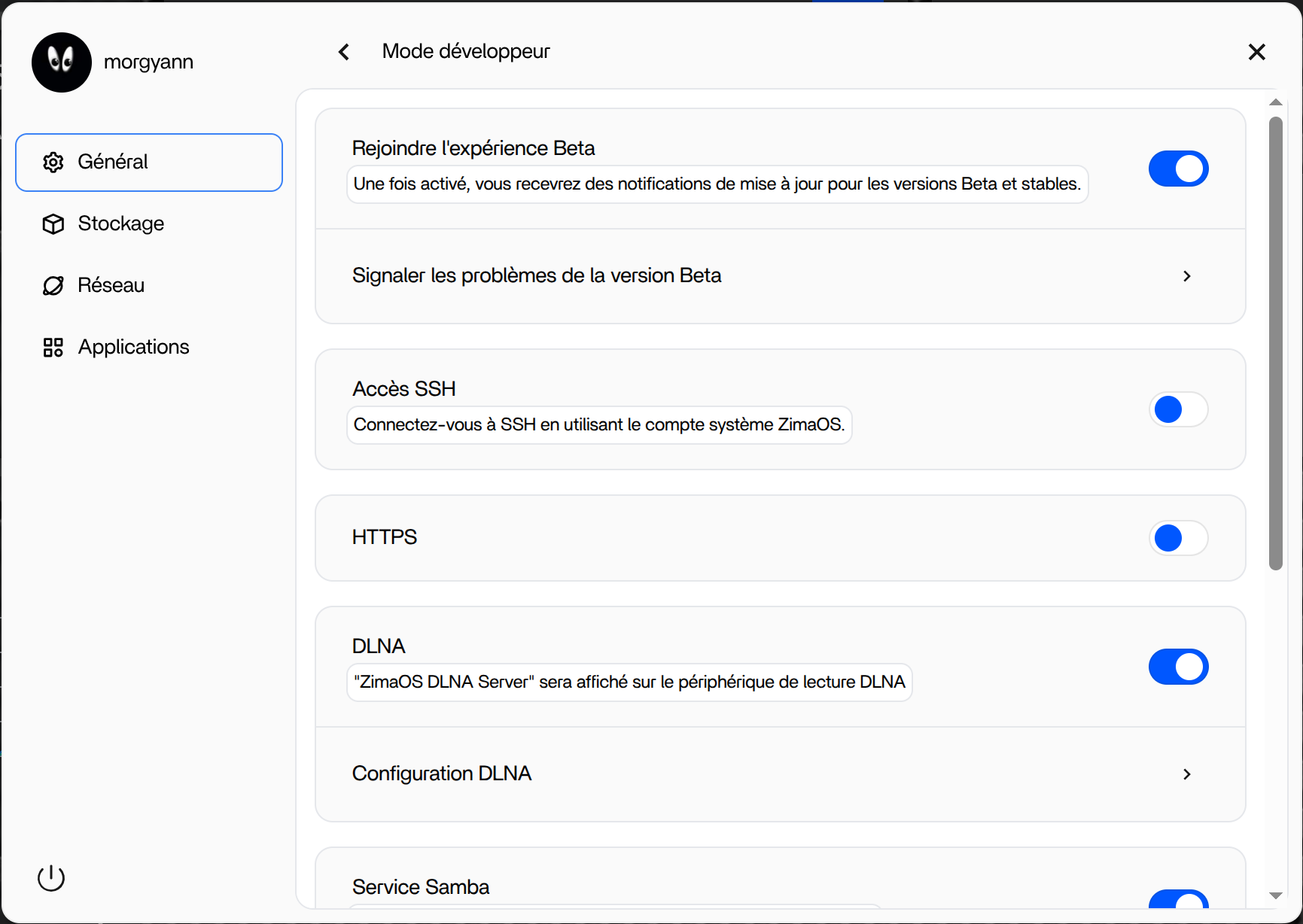Click the scrollbar down arrow
Image resolution: width=1303 pixels, height=924 pixels.
(x=1275, y=895)
